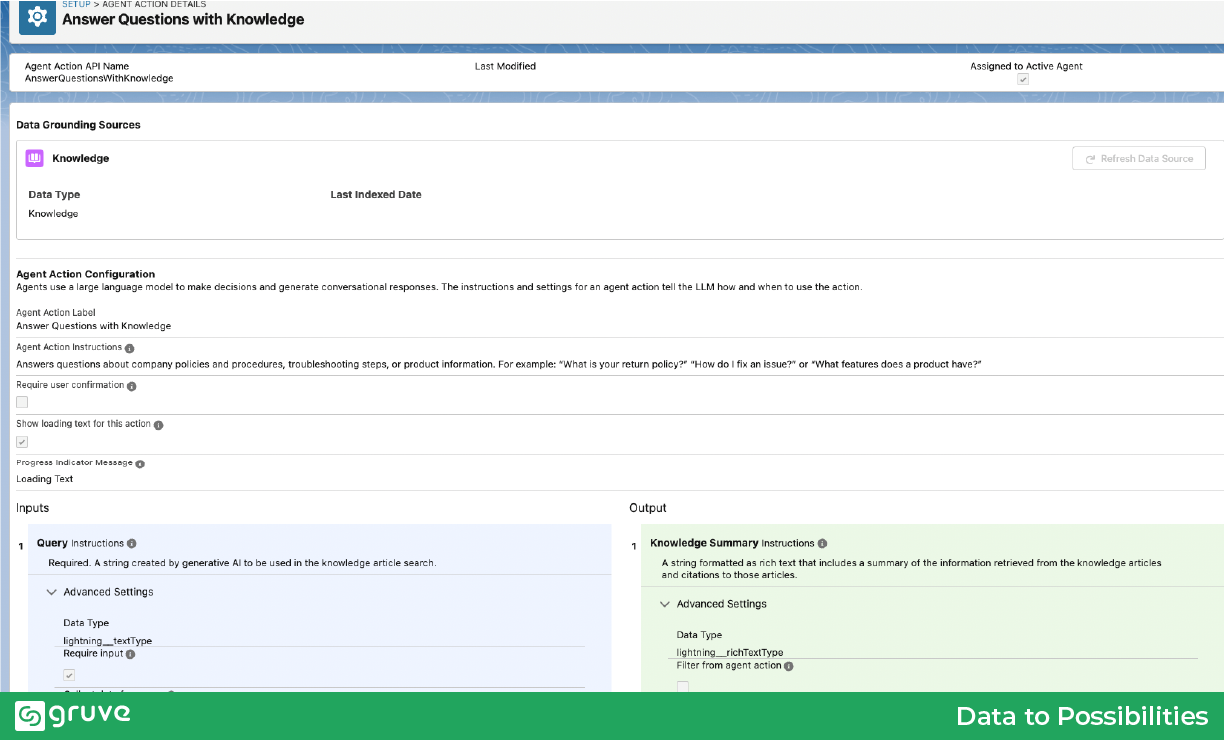Open the SETUP breadcrumb link

76,4
